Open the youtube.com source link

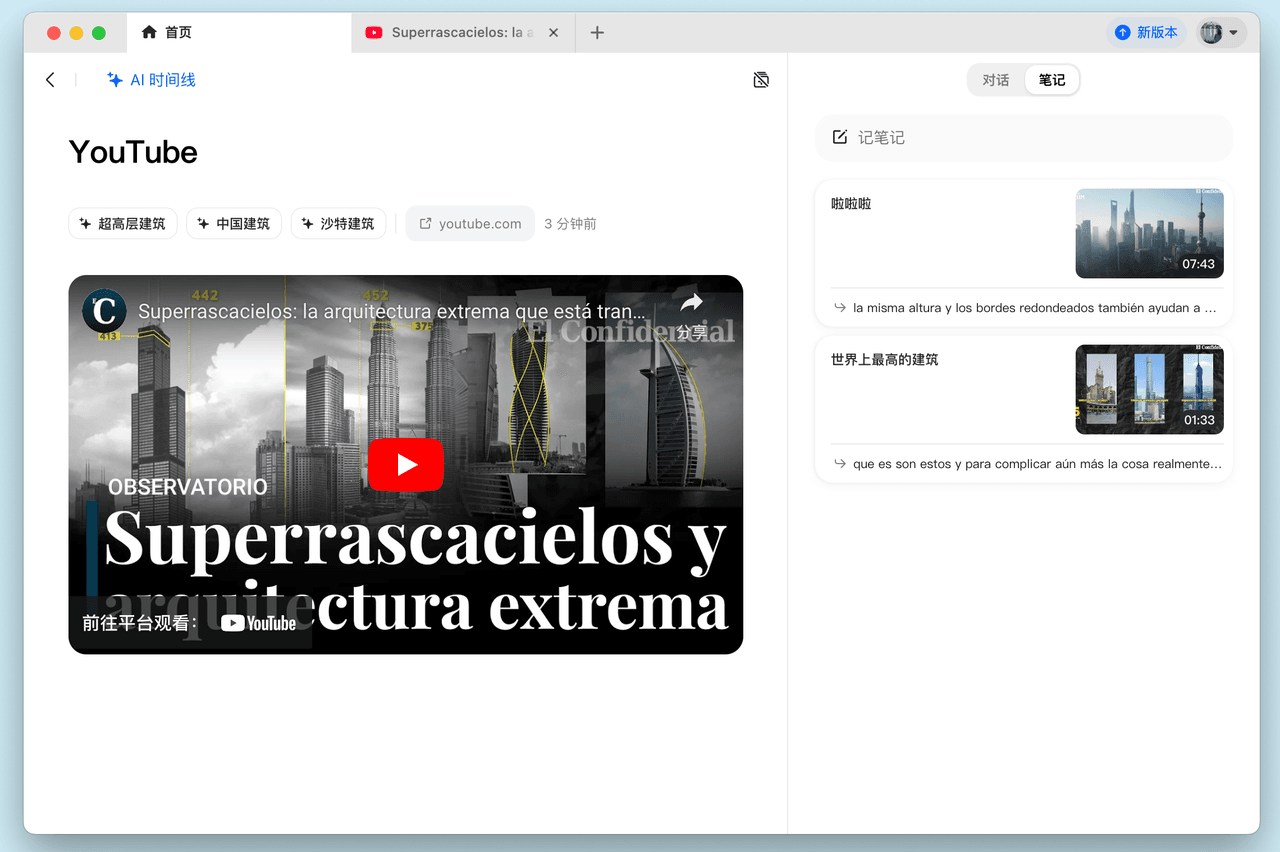coord(470,224)
